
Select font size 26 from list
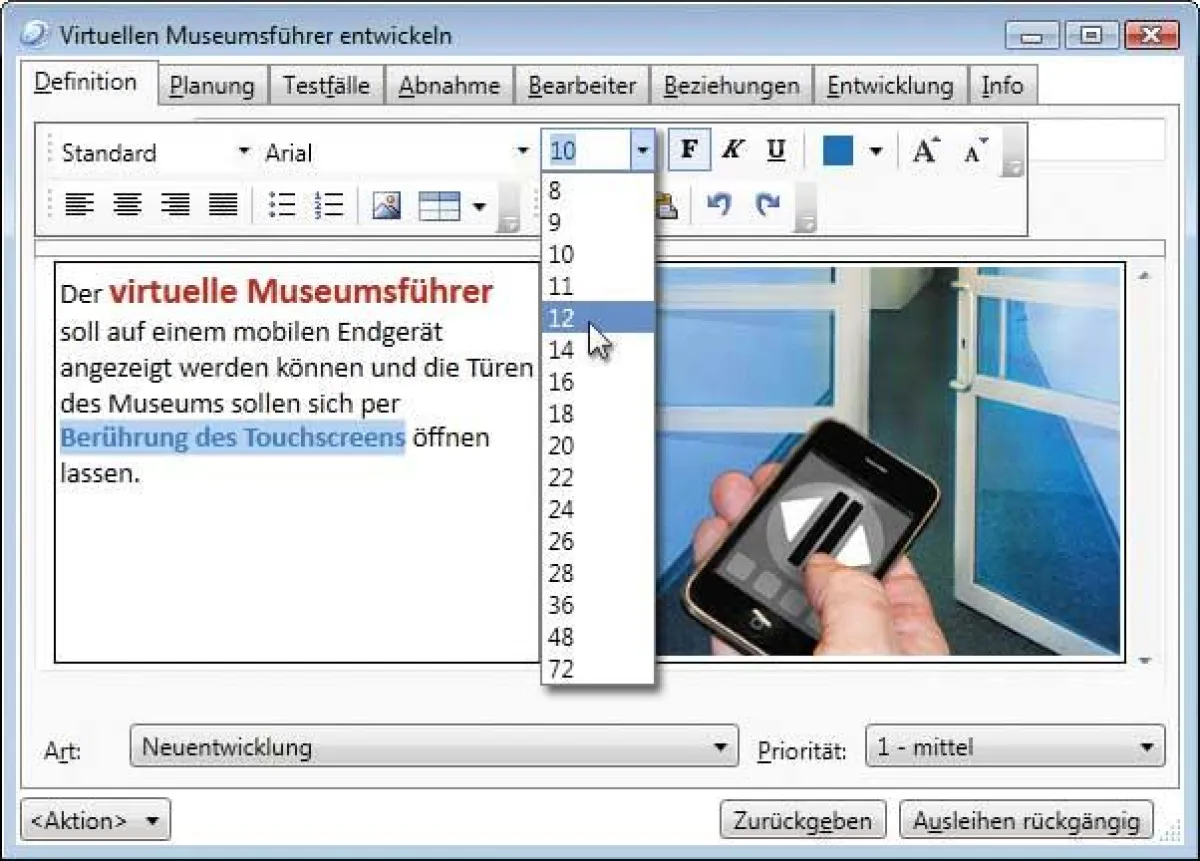(598, 542)
